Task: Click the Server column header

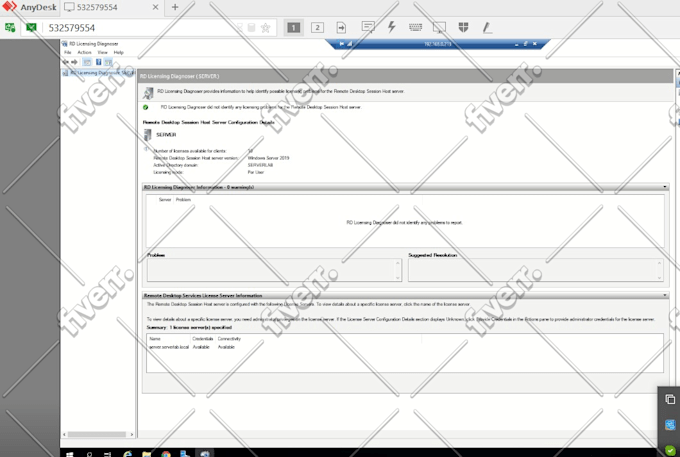Action: click(x=165, y=199)
